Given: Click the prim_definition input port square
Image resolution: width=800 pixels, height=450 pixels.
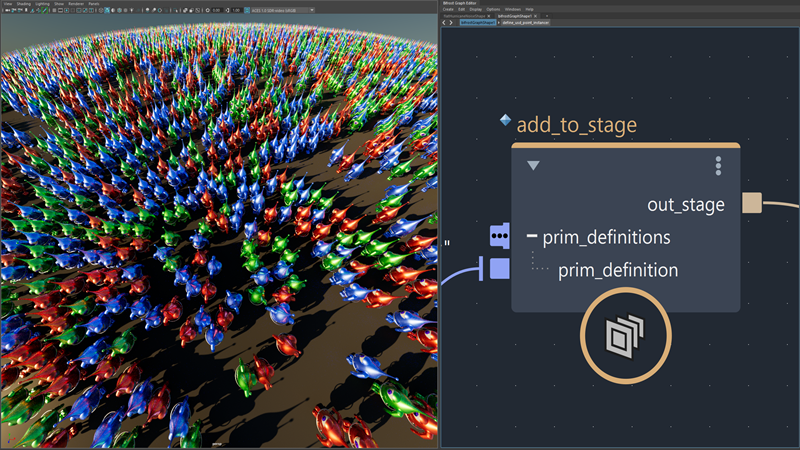Looking at the screenshot, I should coord(499,269).
